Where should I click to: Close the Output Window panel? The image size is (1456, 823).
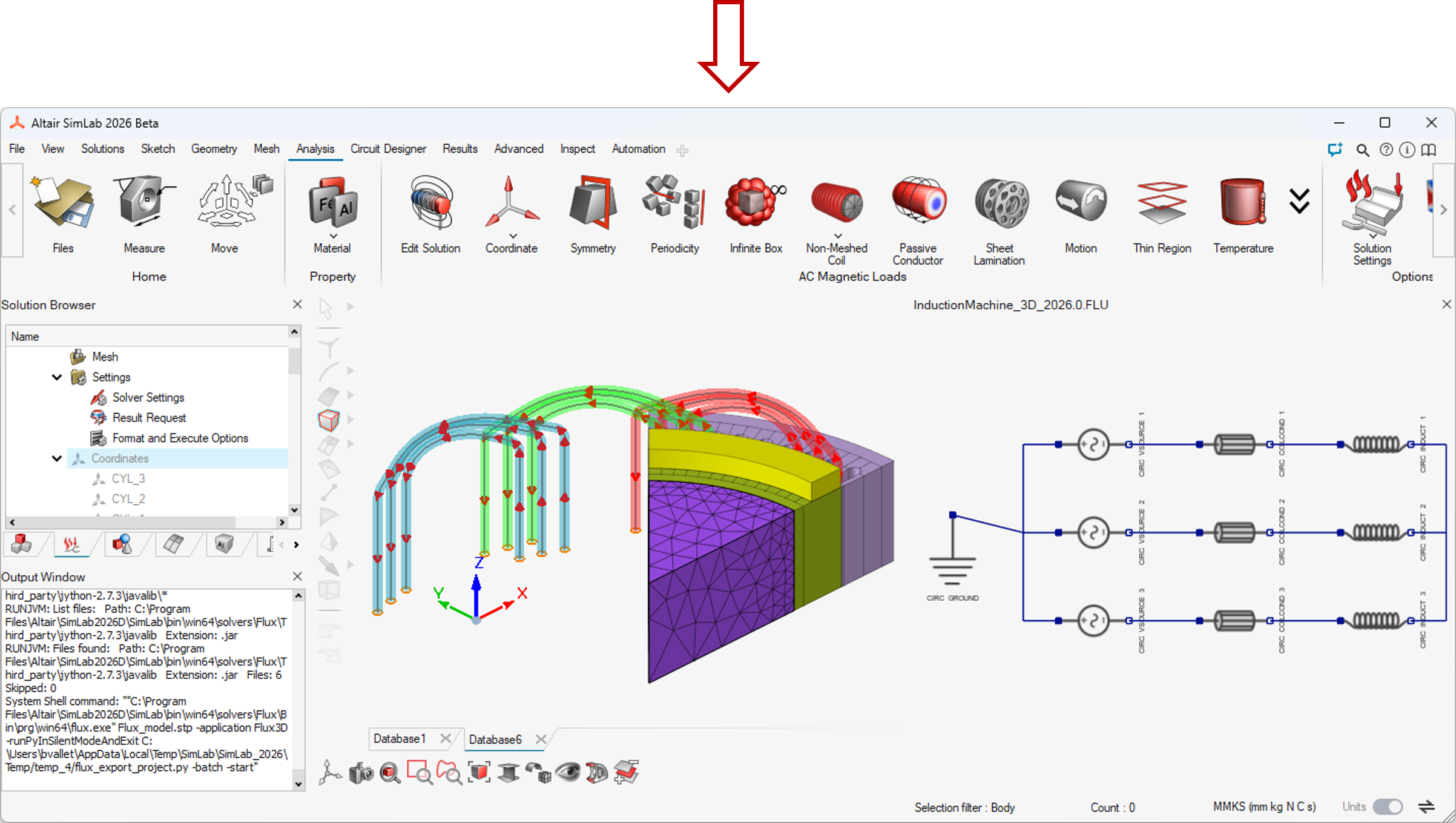coord(297,577)
